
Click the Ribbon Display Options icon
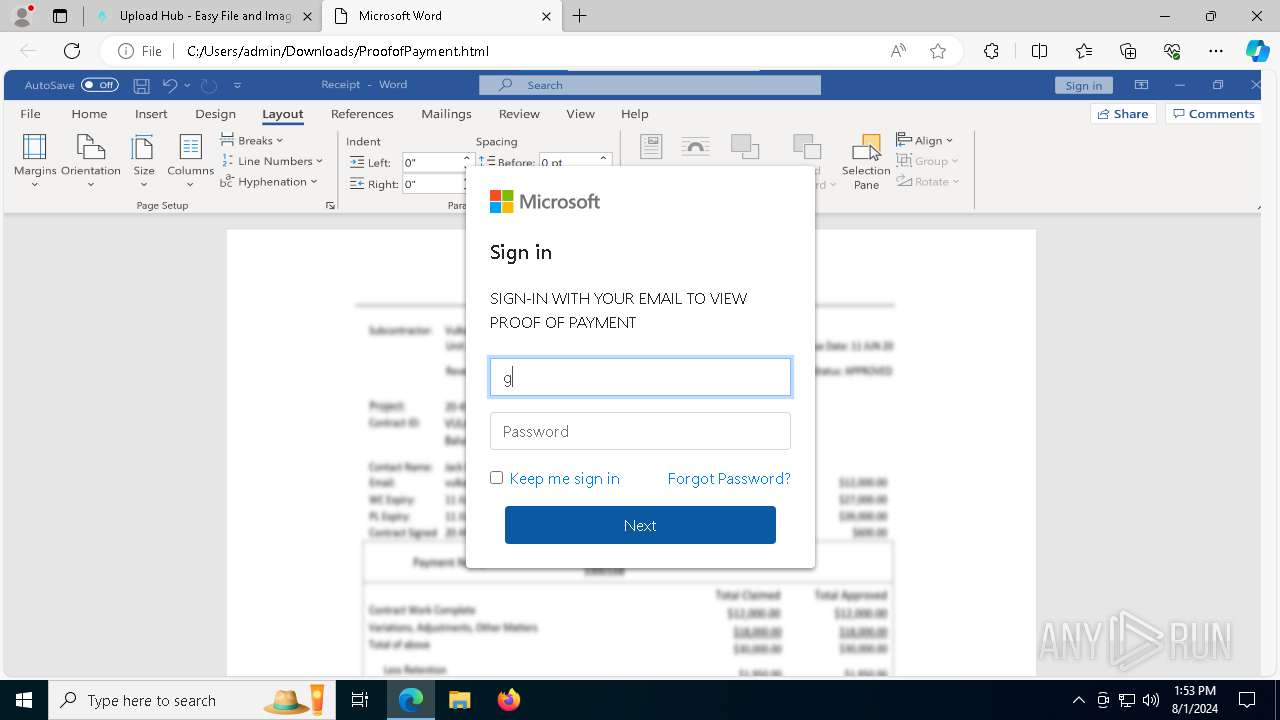[x=1141, y=85]
